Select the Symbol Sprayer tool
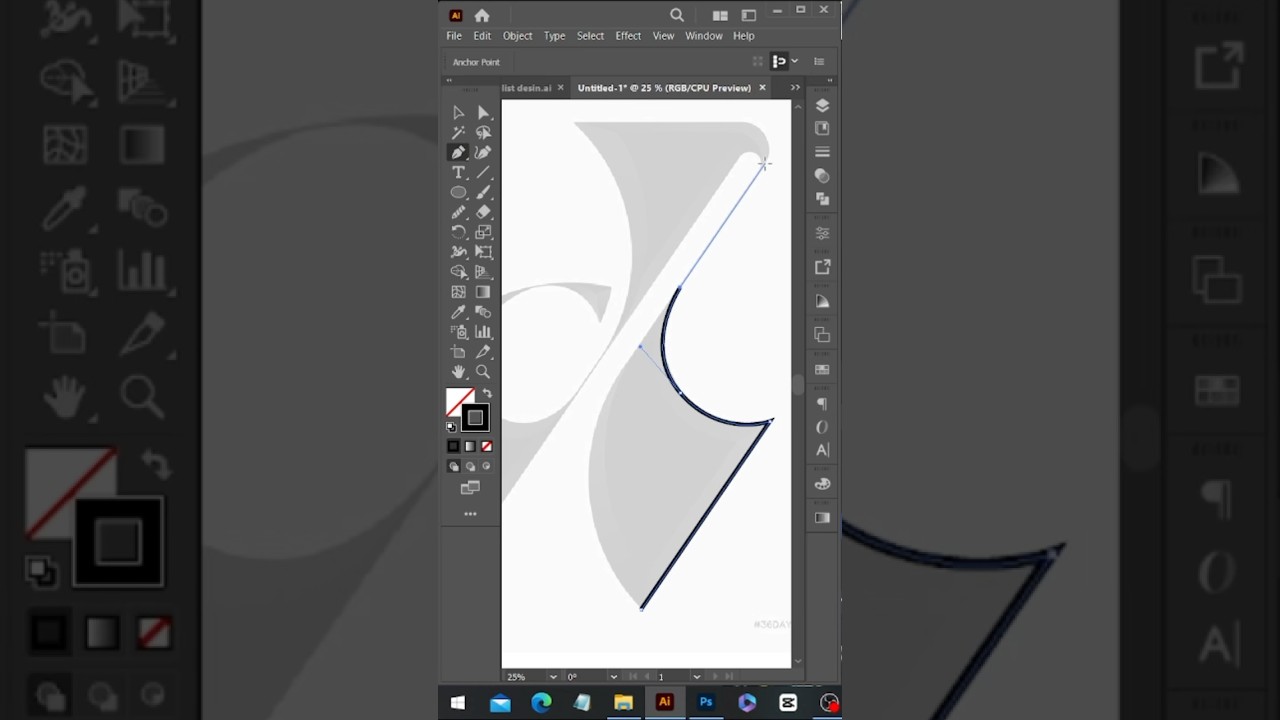 (458, 332)
